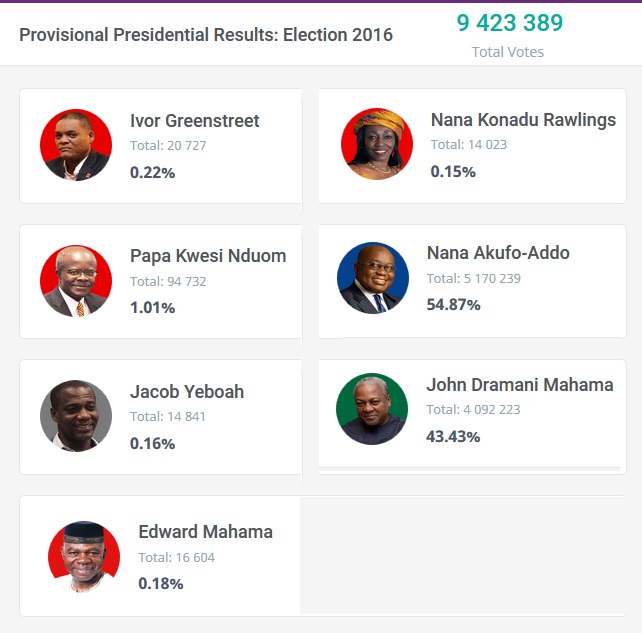Click Edward Mahama's portrait photo
The height and width of the screenshot is (633, 642).
[x=84, y=556]
